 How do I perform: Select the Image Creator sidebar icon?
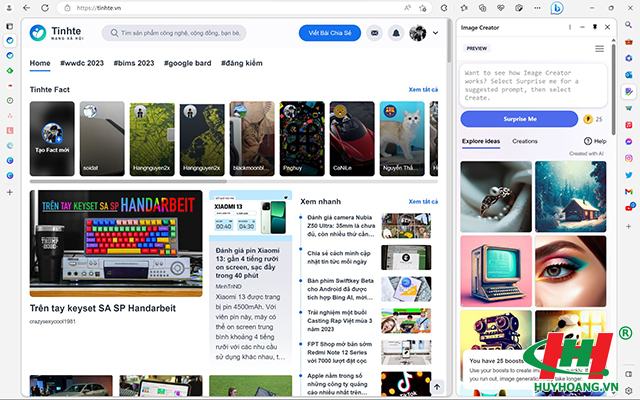pyautogui.click(x=629, y=91)
